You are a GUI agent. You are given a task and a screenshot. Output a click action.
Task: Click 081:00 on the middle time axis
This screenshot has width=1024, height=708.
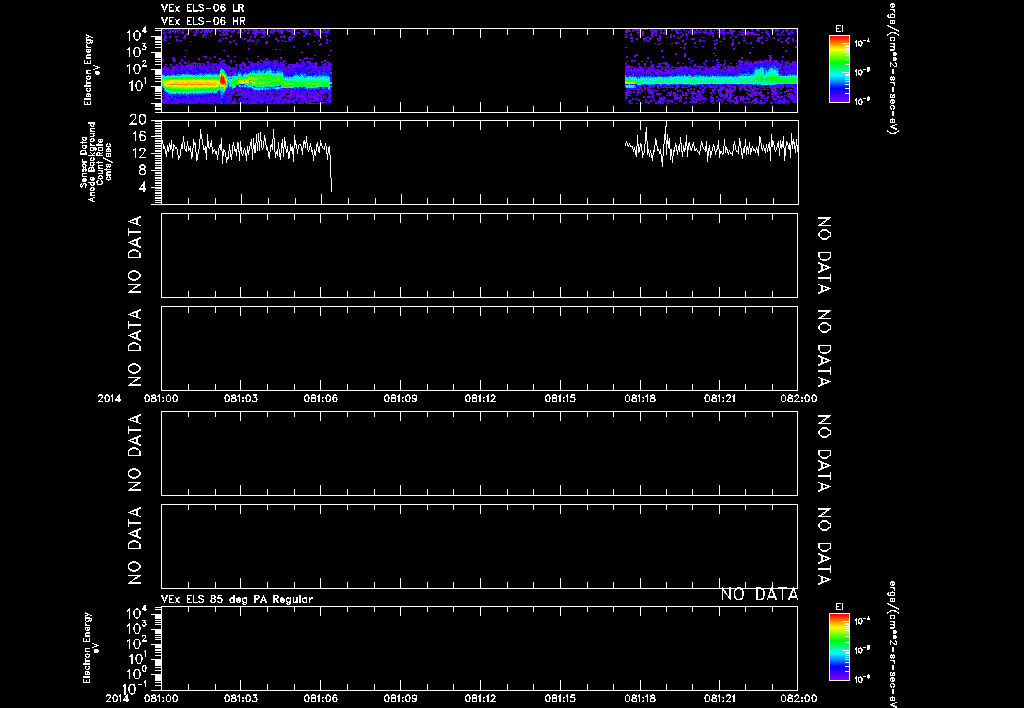point(161,398)
